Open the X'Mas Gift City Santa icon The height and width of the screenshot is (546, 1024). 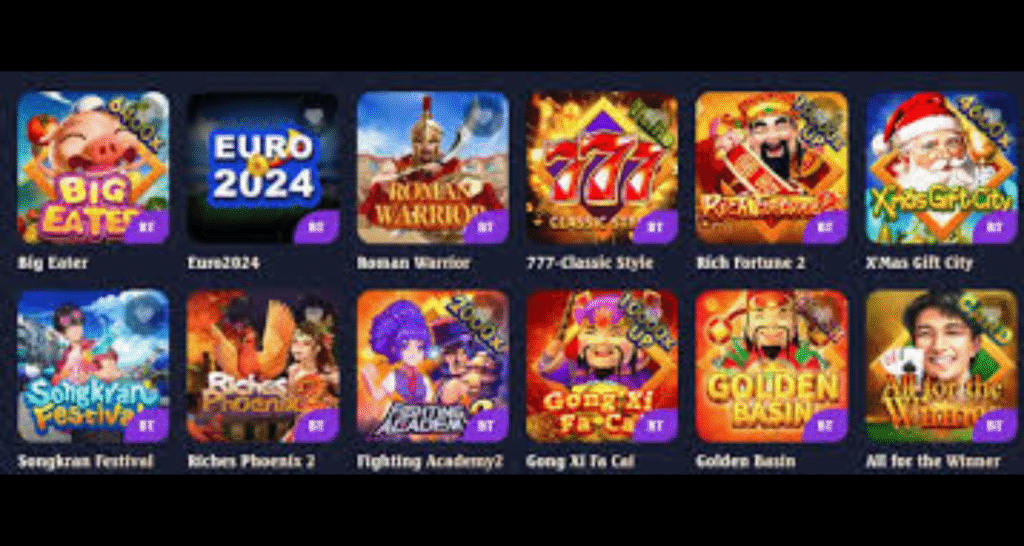tap(942, 167)
